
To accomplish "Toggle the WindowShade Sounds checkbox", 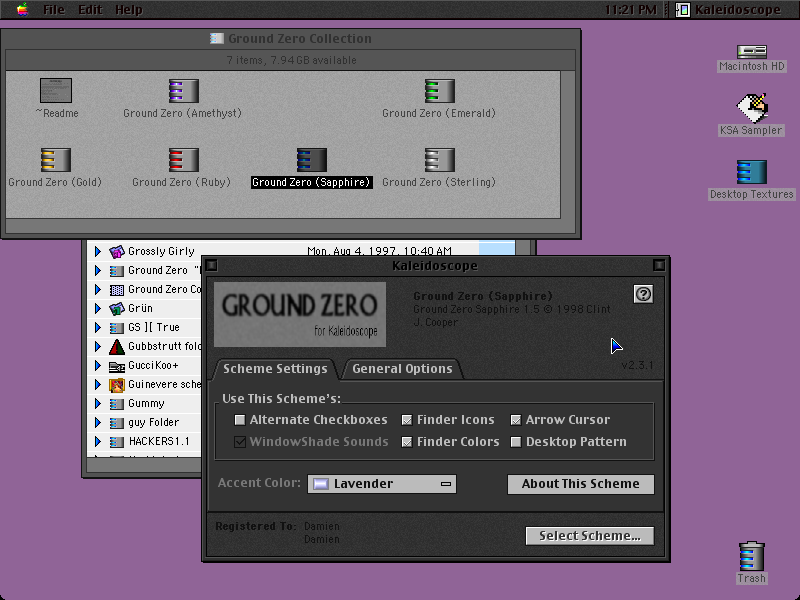I will tap(240, 442).
